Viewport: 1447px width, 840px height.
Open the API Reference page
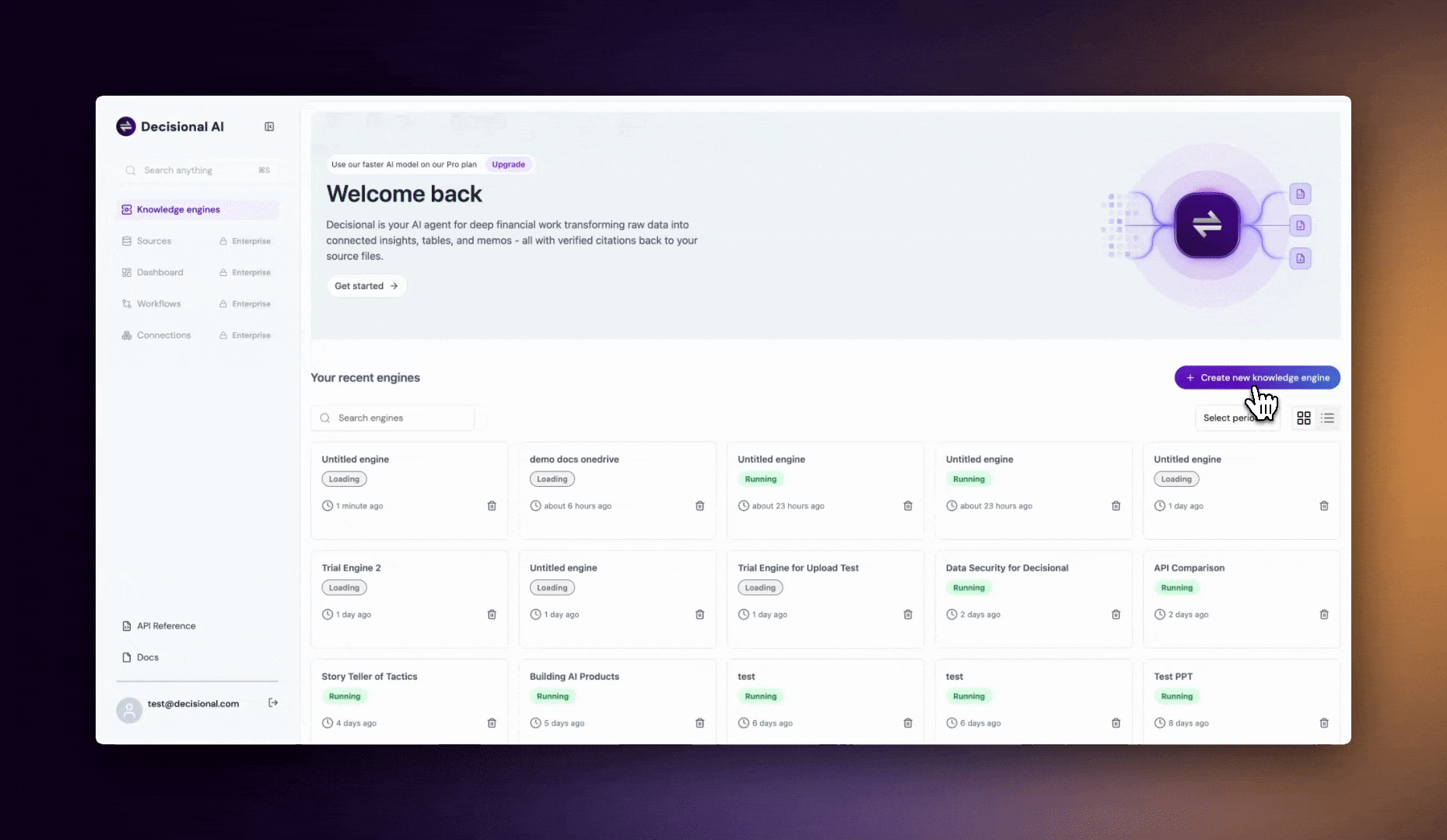(166, 625)
